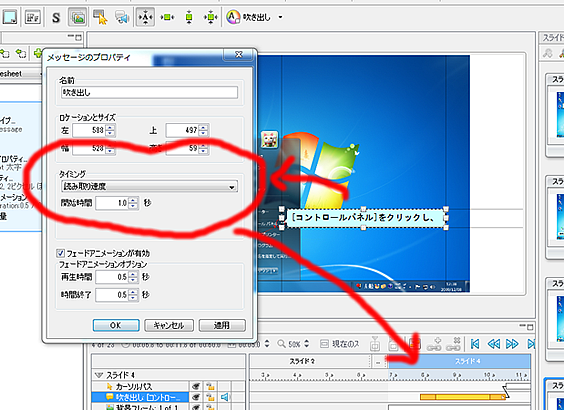Click second green arrow icon in left panel

pyautogui.click(x=21, y=54)
